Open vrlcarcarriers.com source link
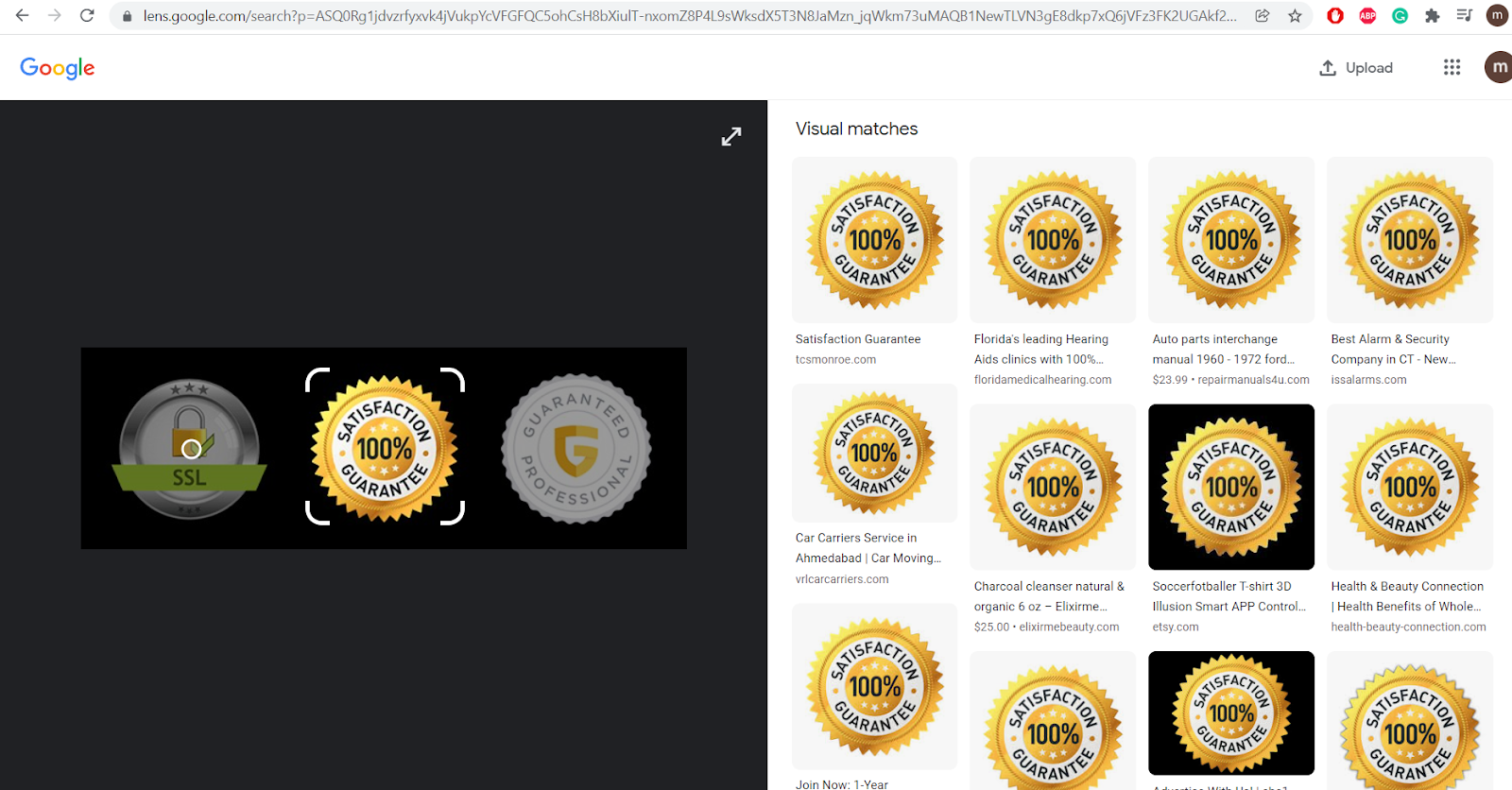1512x790 pixels. tap(842, 579)
